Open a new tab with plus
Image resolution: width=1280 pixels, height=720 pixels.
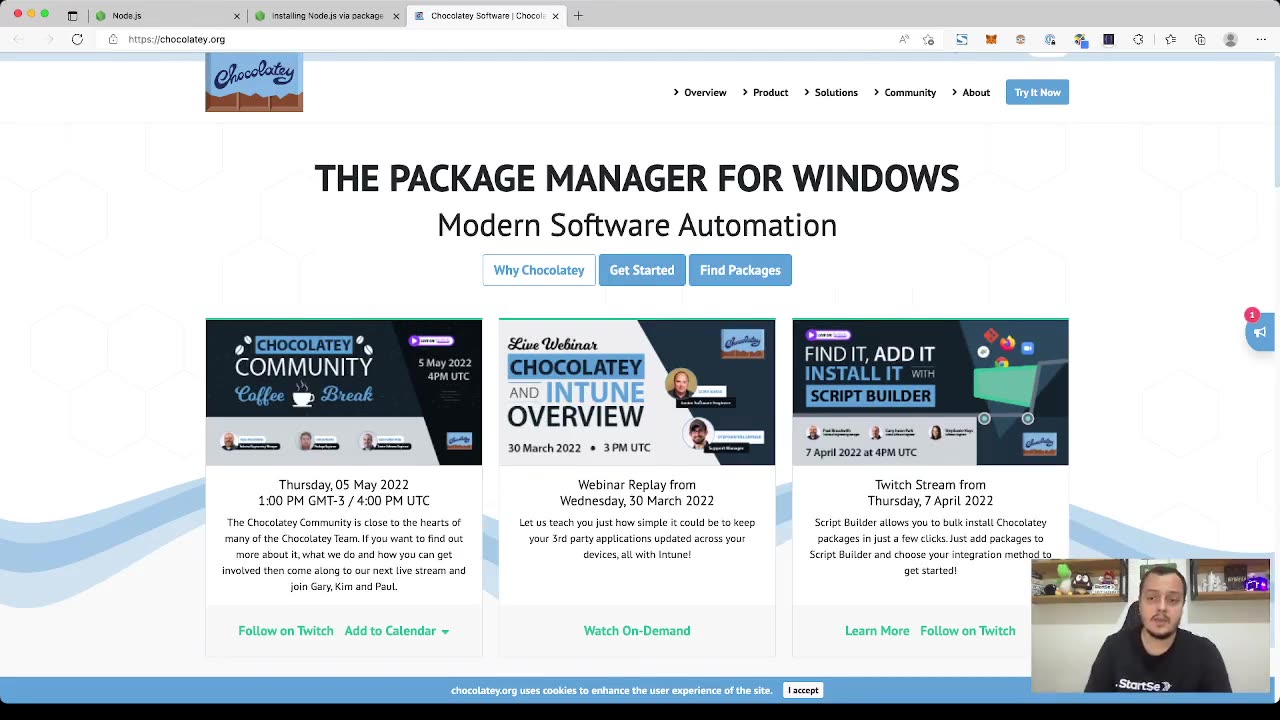578,16
